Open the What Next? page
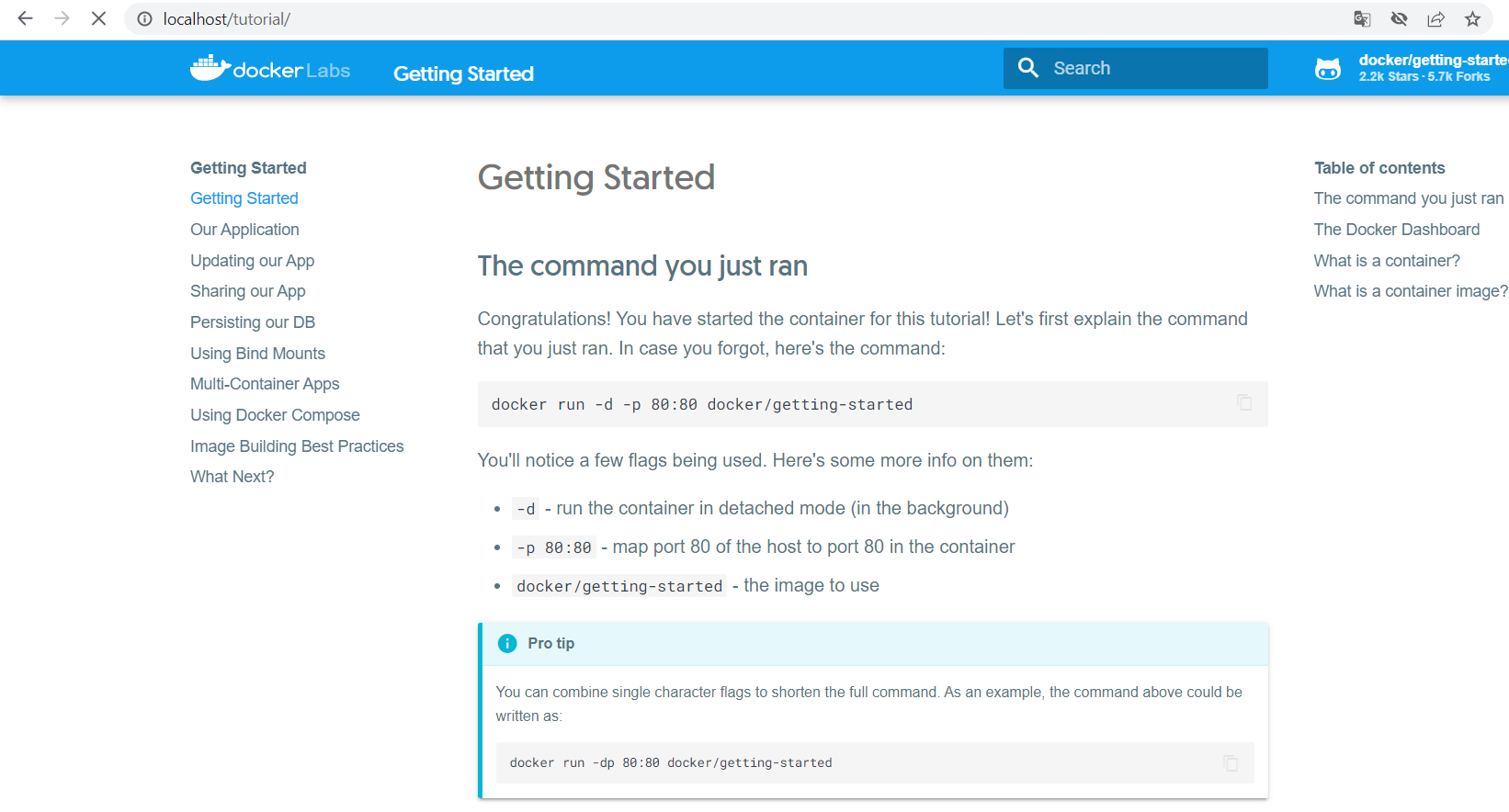This screenshot has height=812, width=1509. (x=233, y=477)
